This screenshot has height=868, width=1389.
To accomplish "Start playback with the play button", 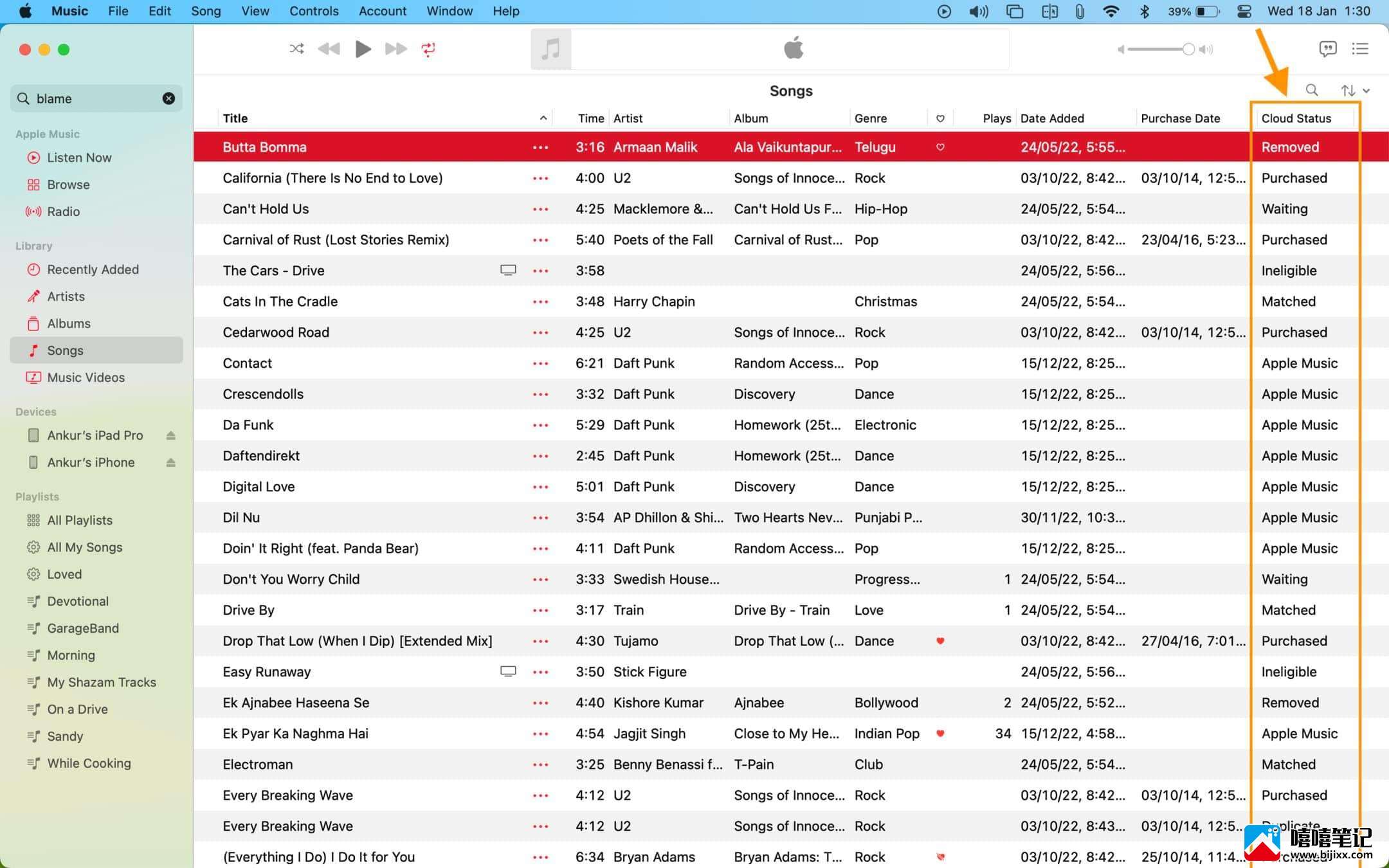I will pyautogui.click(x=363, y=49).
